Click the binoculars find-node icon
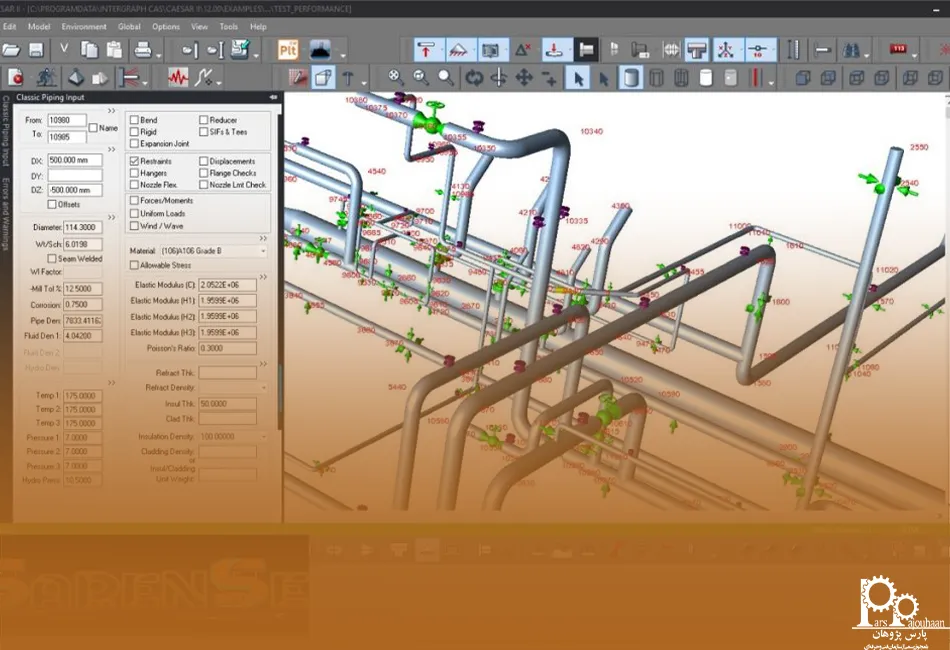The height and width of the screenshot is (650, 950). point(852,50)
